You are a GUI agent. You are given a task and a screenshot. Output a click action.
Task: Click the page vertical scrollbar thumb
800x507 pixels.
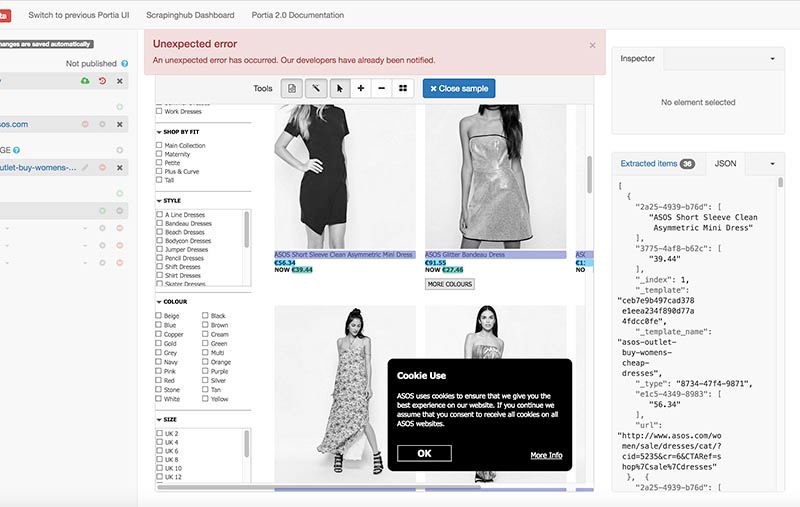[589, 174]
